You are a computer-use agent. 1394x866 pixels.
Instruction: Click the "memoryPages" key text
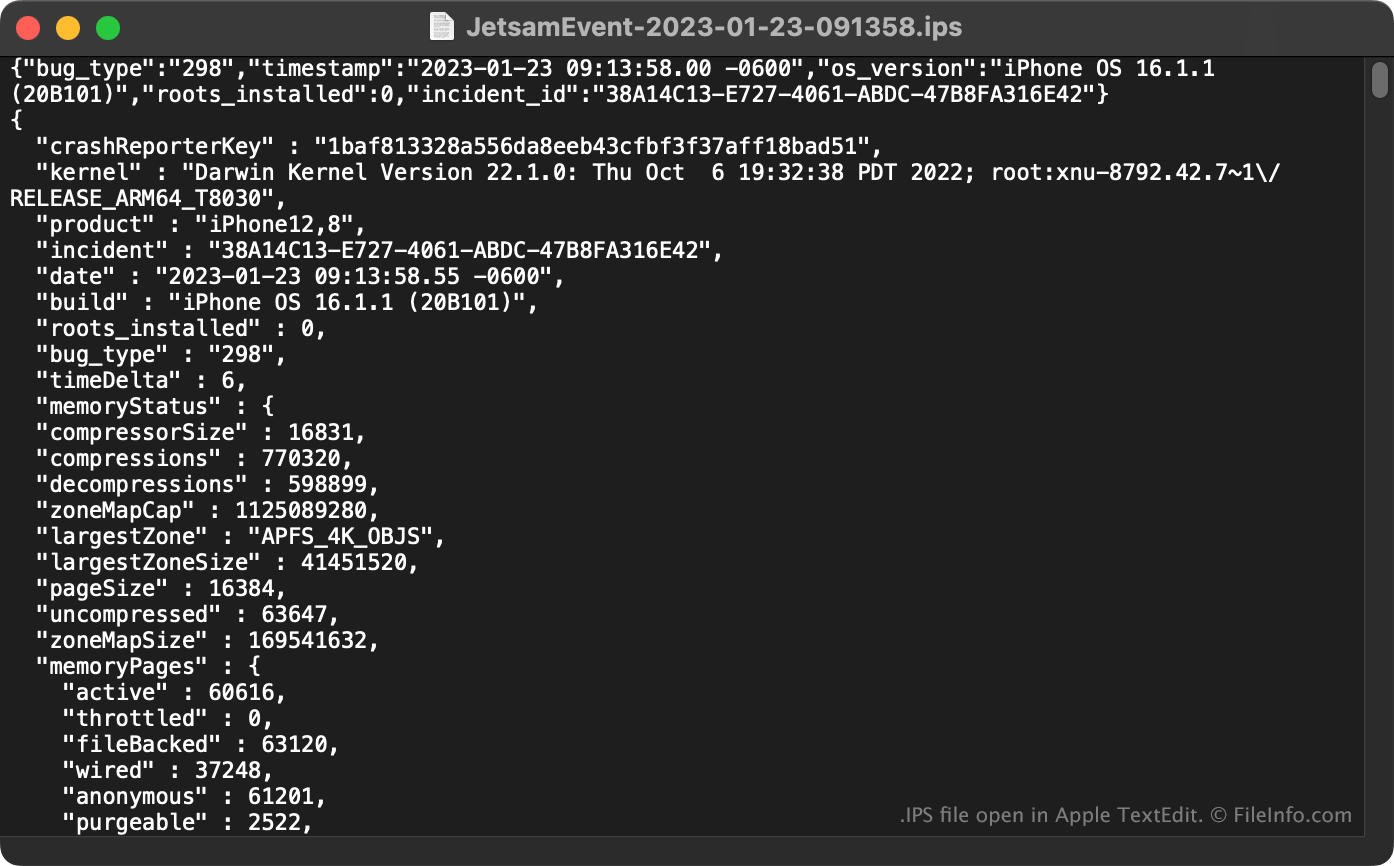pos(121,666)
